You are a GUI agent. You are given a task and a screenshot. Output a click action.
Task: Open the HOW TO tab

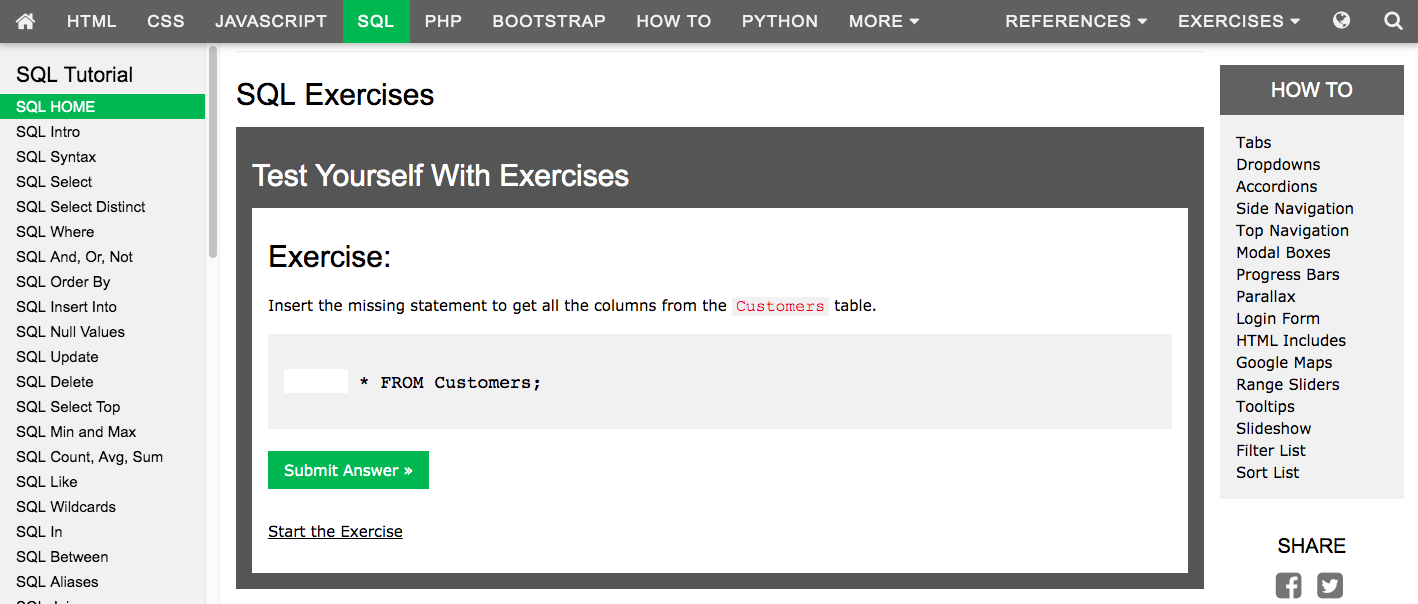(x=674, y=21)
